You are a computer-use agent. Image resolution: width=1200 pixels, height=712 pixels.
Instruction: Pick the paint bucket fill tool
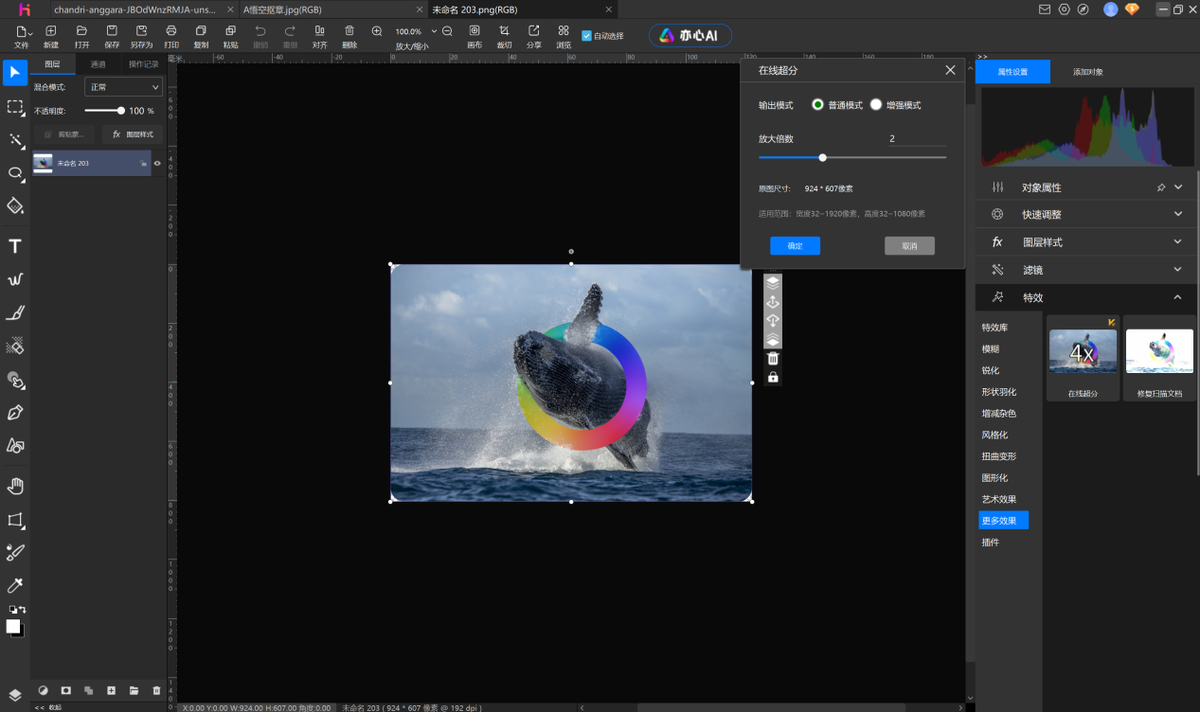(15, 206)
